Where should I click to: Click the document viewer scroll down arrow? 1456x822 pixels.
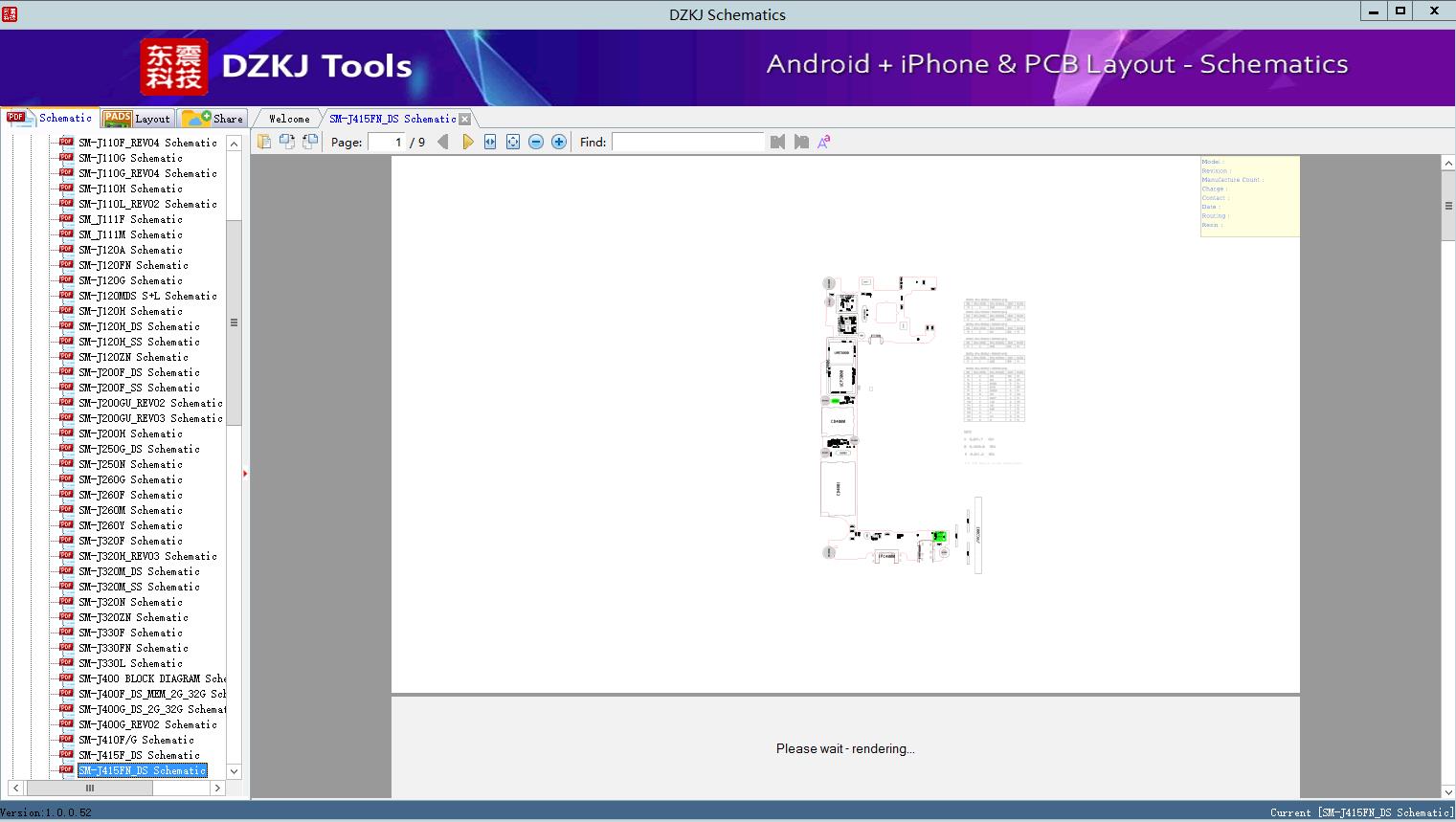1447,791
